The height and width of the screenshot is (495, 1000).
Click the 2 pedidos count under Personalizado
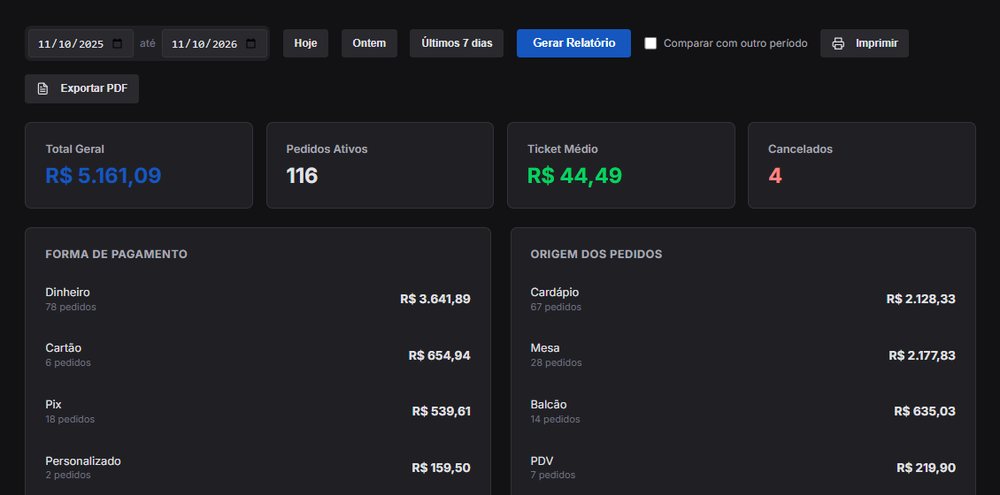pos(68,475)
